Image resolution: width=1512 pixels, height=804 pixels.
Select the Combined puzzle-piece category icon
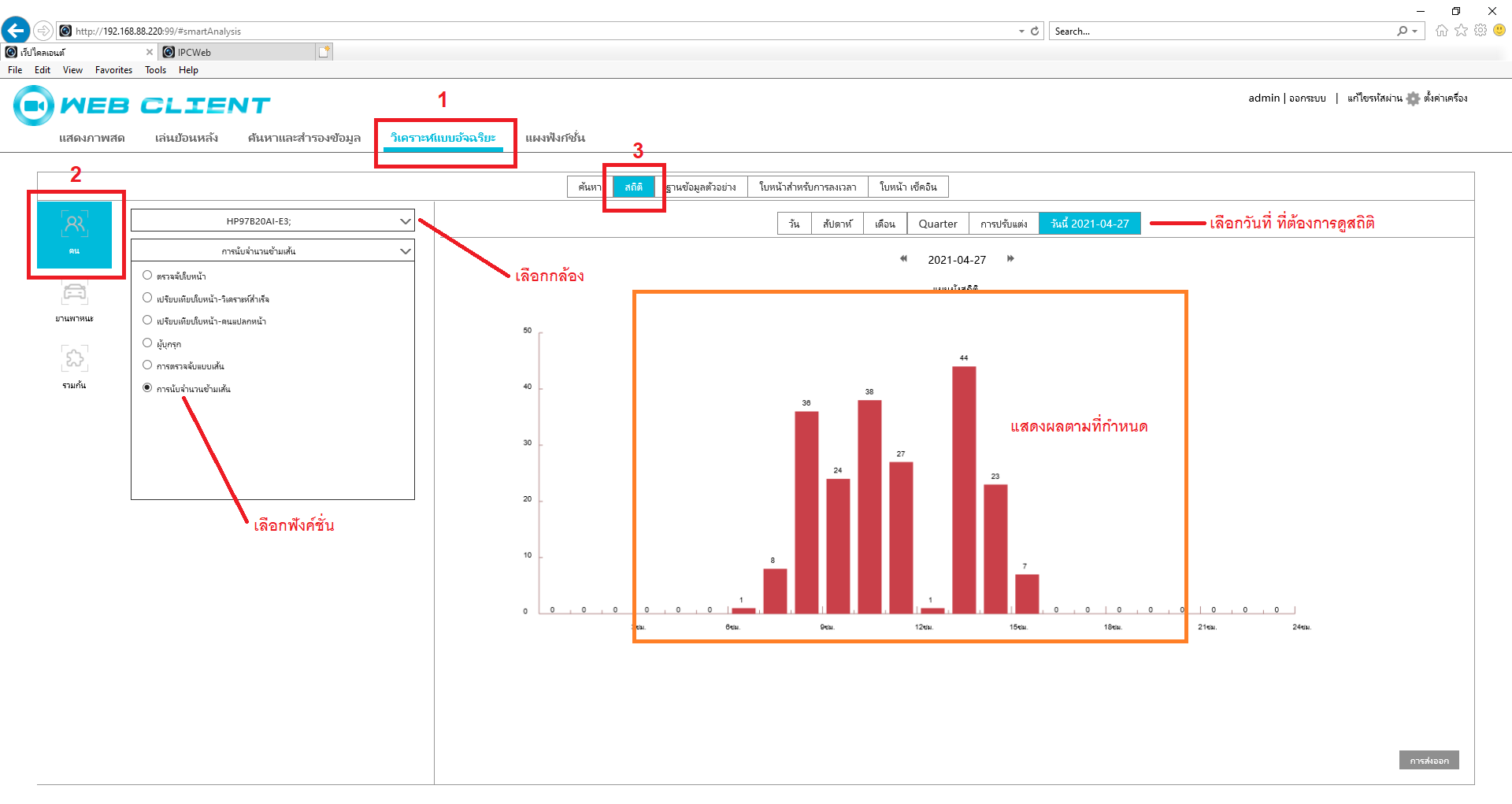tap(74, 359)
